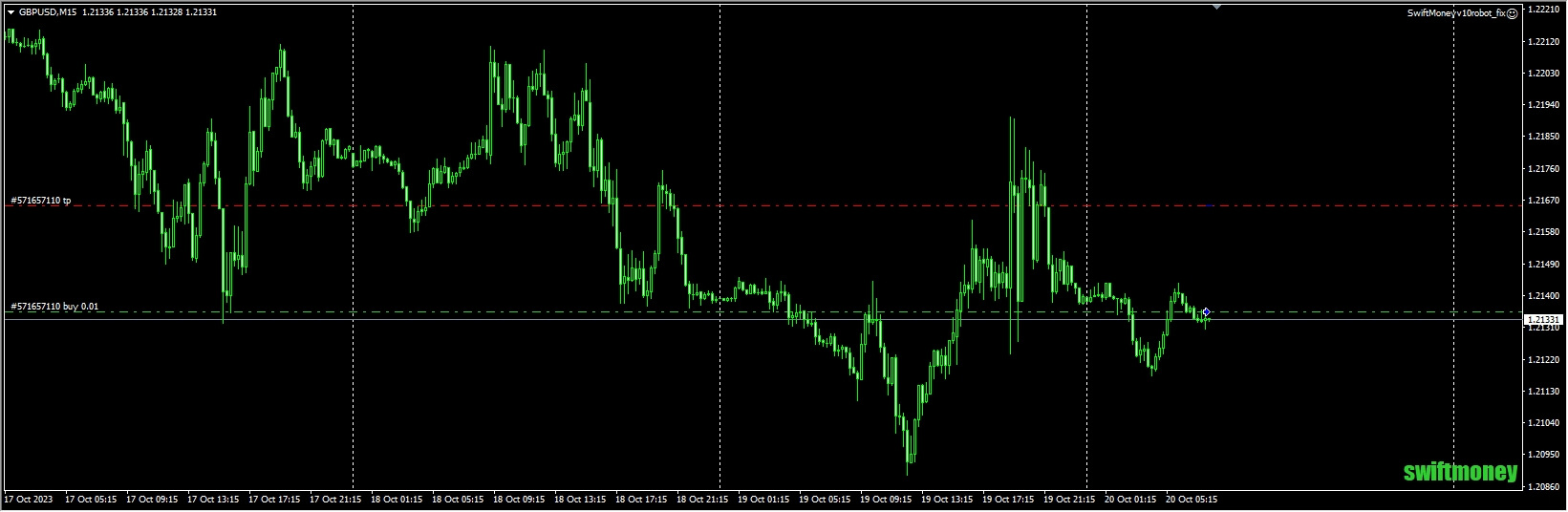
Task: Click time axis label 19 Oct 09:15
Action: [887, 500]
